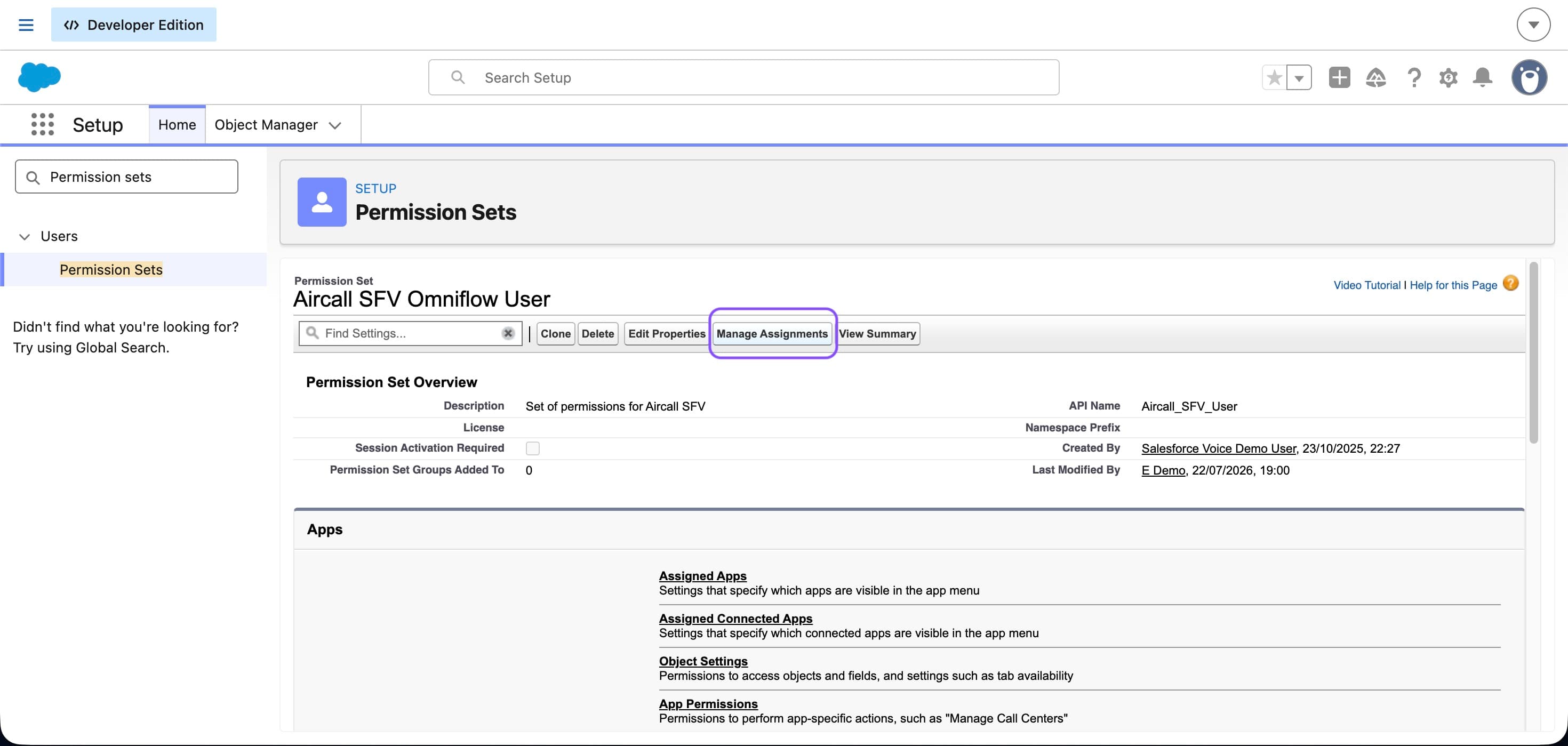Open the Setup gear menu

click(1448, 77)
